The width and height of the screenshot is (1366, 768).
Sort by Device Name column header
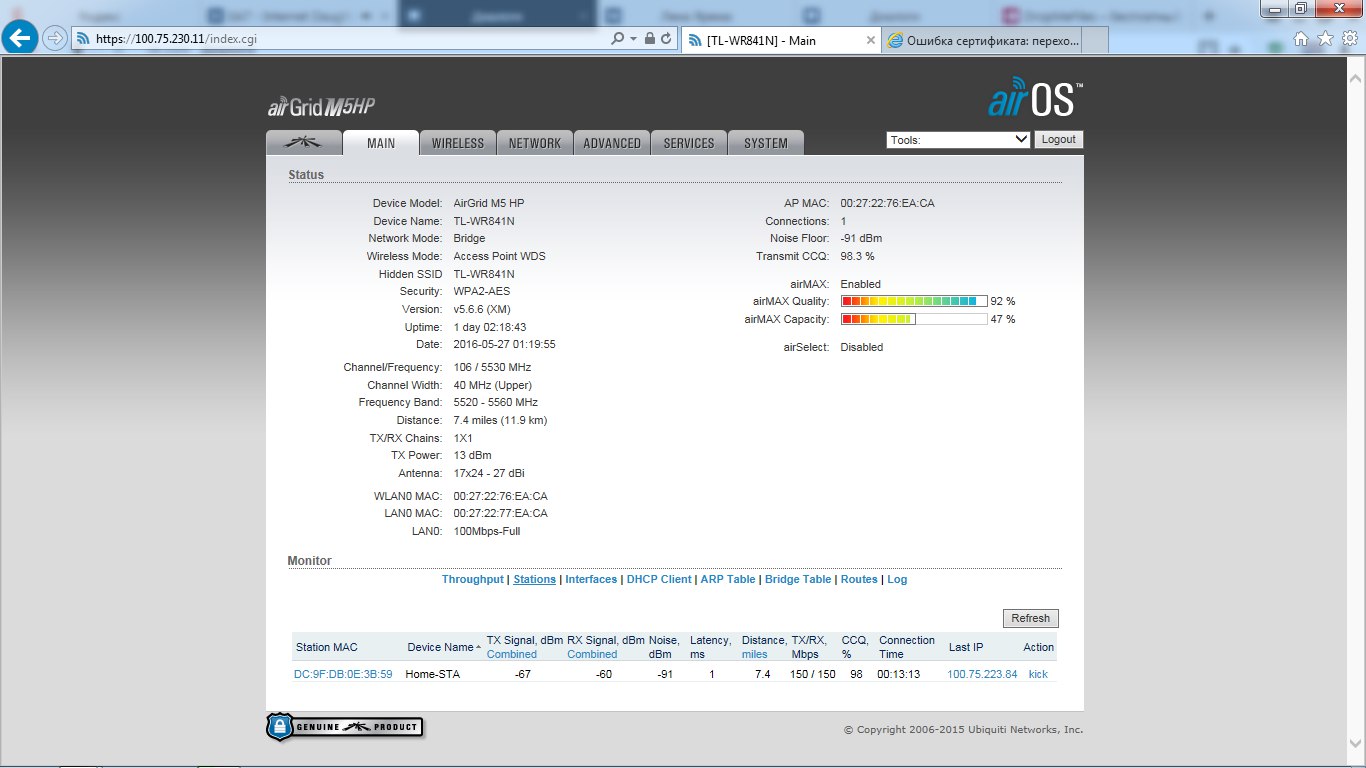[x=441, y=647]
